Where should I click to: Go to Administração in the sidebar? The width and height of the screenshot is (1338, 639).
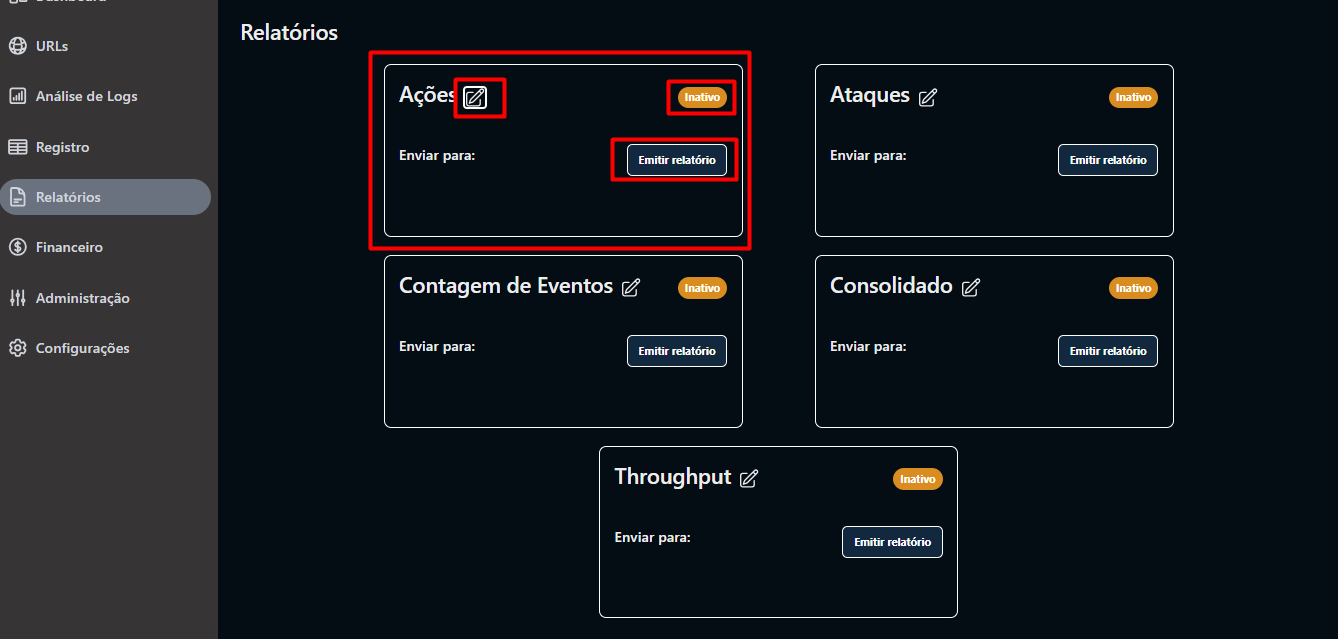tap(82, 298)
